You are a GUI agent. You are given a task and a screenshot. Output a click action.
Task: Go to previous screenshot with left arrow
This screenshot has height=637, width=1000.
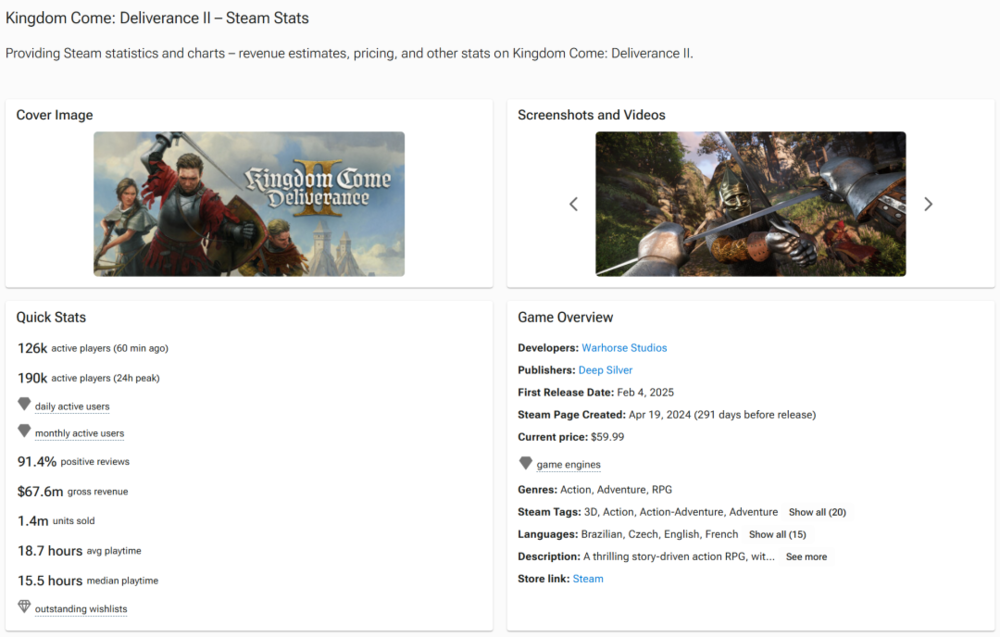pyautogui.click(x=574, y=204)
